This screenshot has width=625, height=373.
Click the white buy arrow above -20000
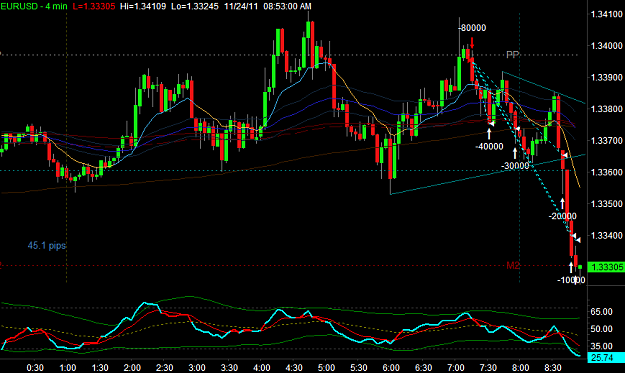(x=562, y=203)
